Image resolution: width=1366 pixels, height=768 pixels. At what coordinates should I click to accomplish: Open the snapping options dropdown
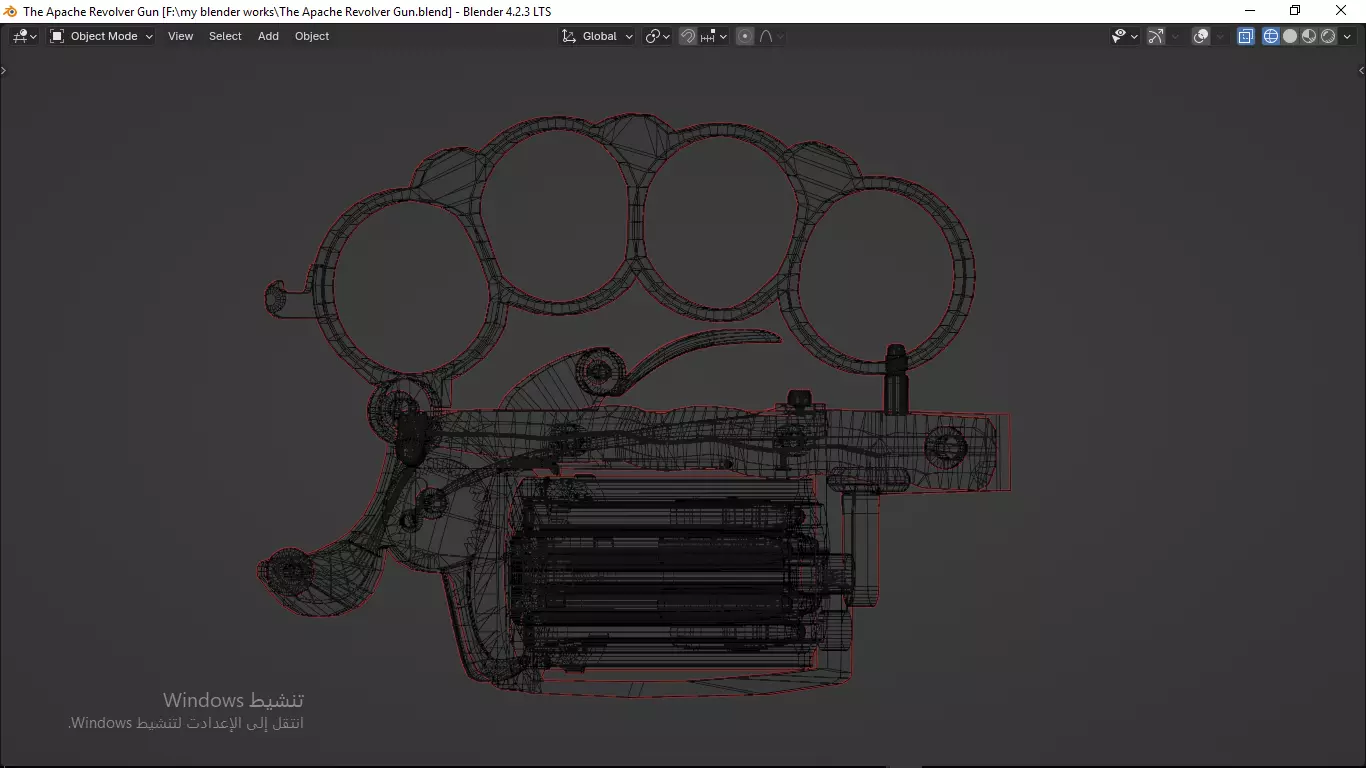(714, 36)
